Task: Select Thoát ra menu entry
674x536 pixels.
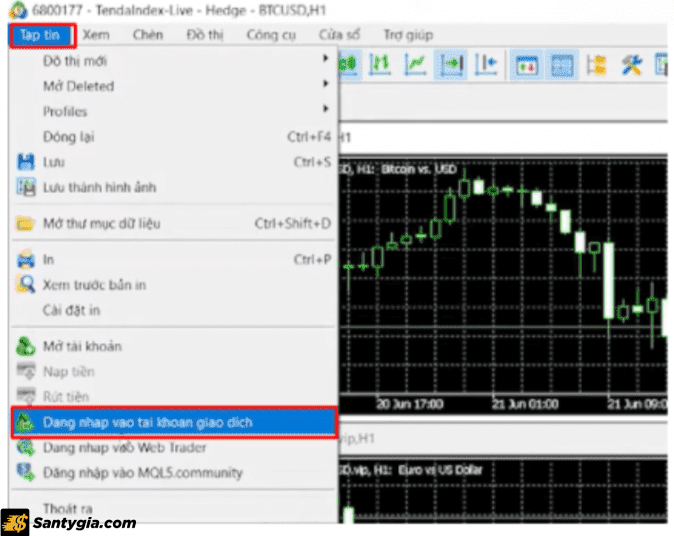Action: pos(172,508)
